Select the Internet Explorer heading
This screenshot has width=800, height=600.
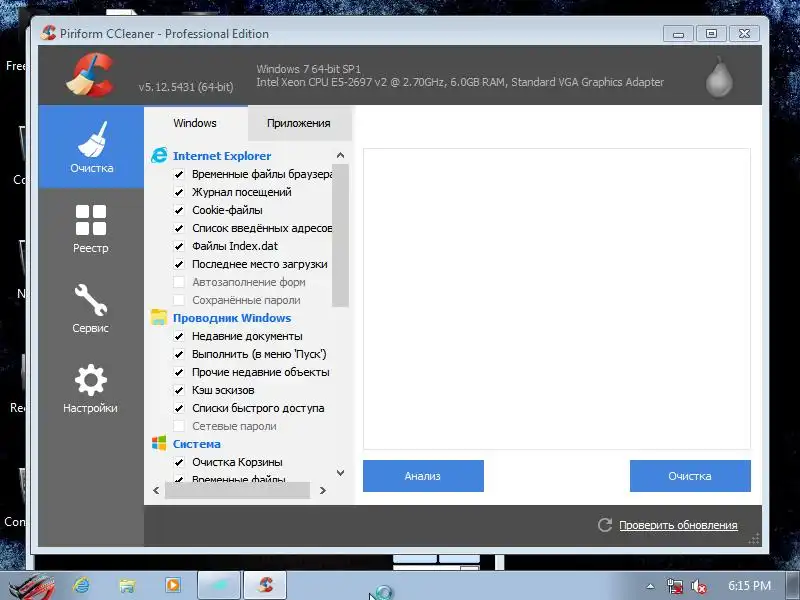pyautogui.click(x=222, y=156)
